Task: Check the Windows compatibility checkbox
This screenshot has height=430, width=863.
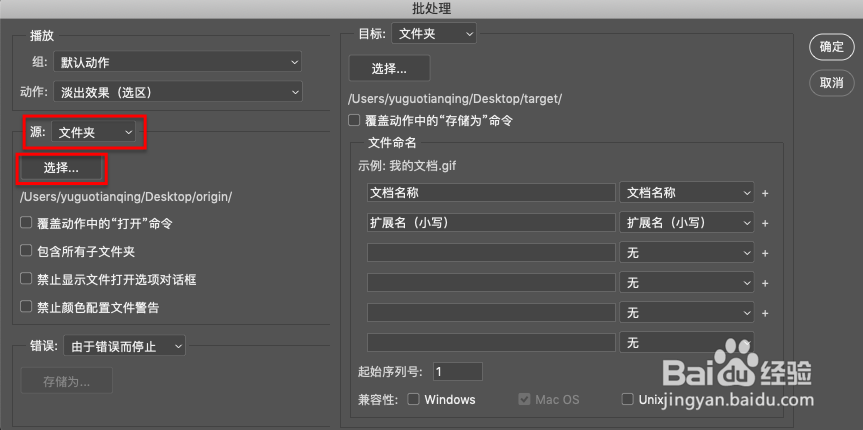Action: (x=413, y=399)
